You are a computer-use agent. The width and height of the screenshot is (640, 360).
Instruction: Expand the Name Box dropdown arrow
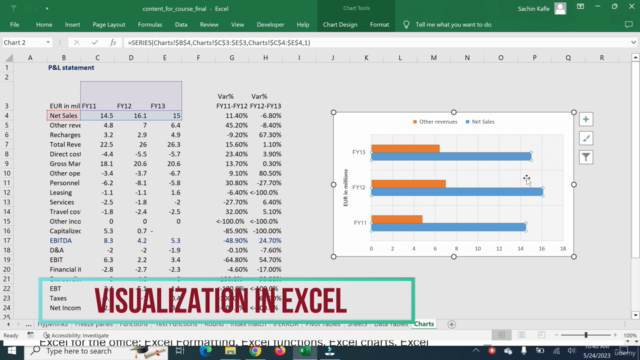[x=48, y=42]
